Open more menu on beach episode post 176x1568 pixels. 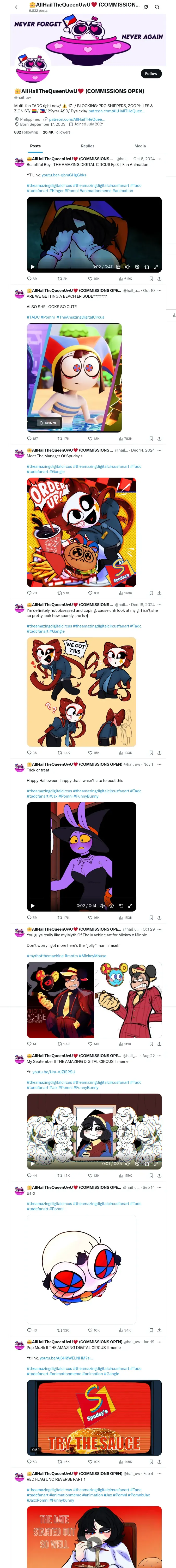coord(160,290)
